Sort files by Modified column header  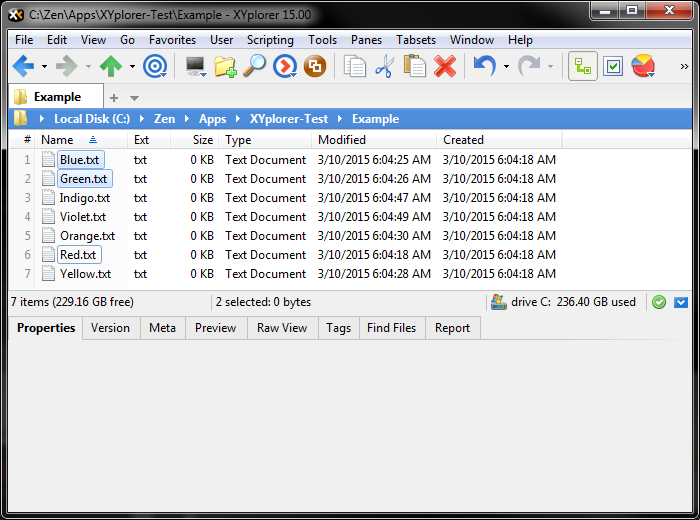pyautogui.click(x=342, y=140)
